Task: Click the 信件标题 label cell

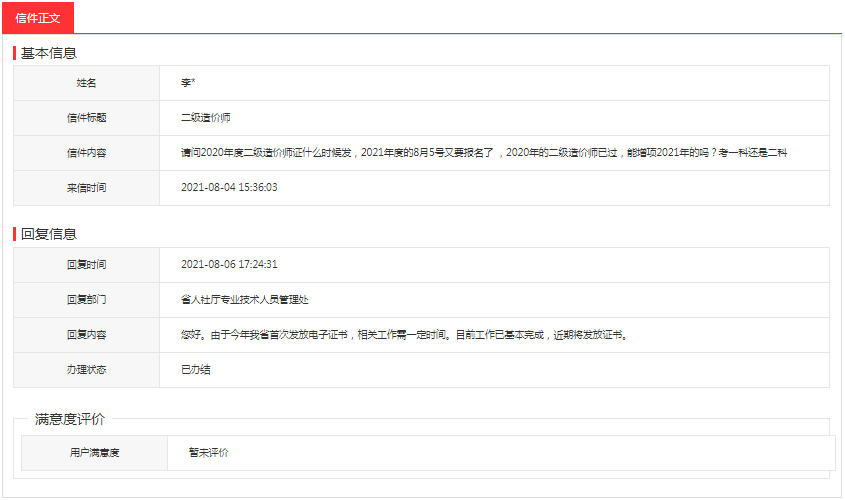Action: click(x=86, y=118)
